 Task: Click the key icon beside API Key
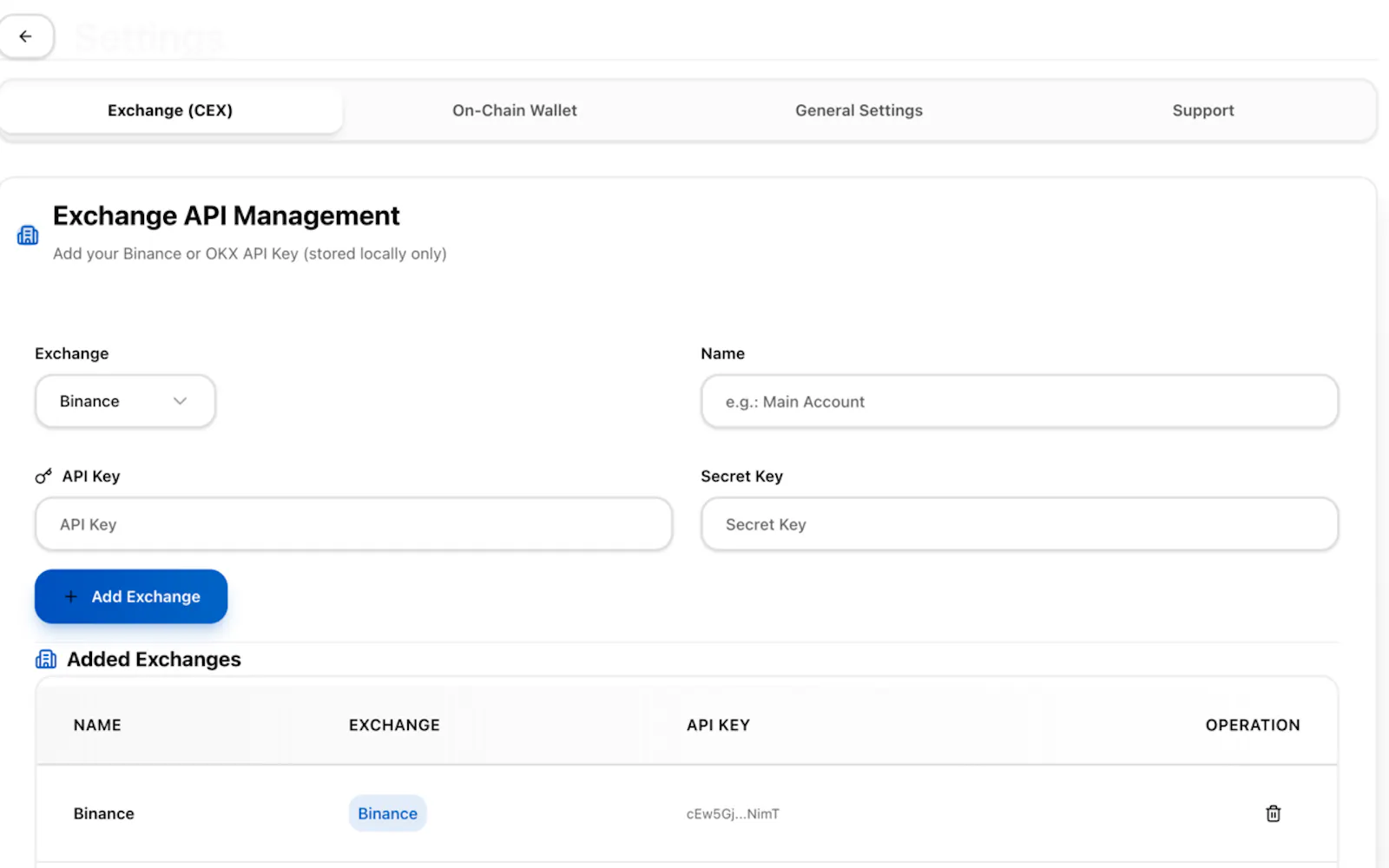[x=43, y=476]
